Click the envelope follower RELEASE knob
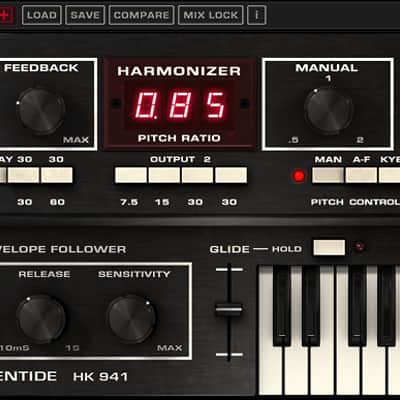The height and width of the screenshot is (400, 400). [x=41, y=319]
